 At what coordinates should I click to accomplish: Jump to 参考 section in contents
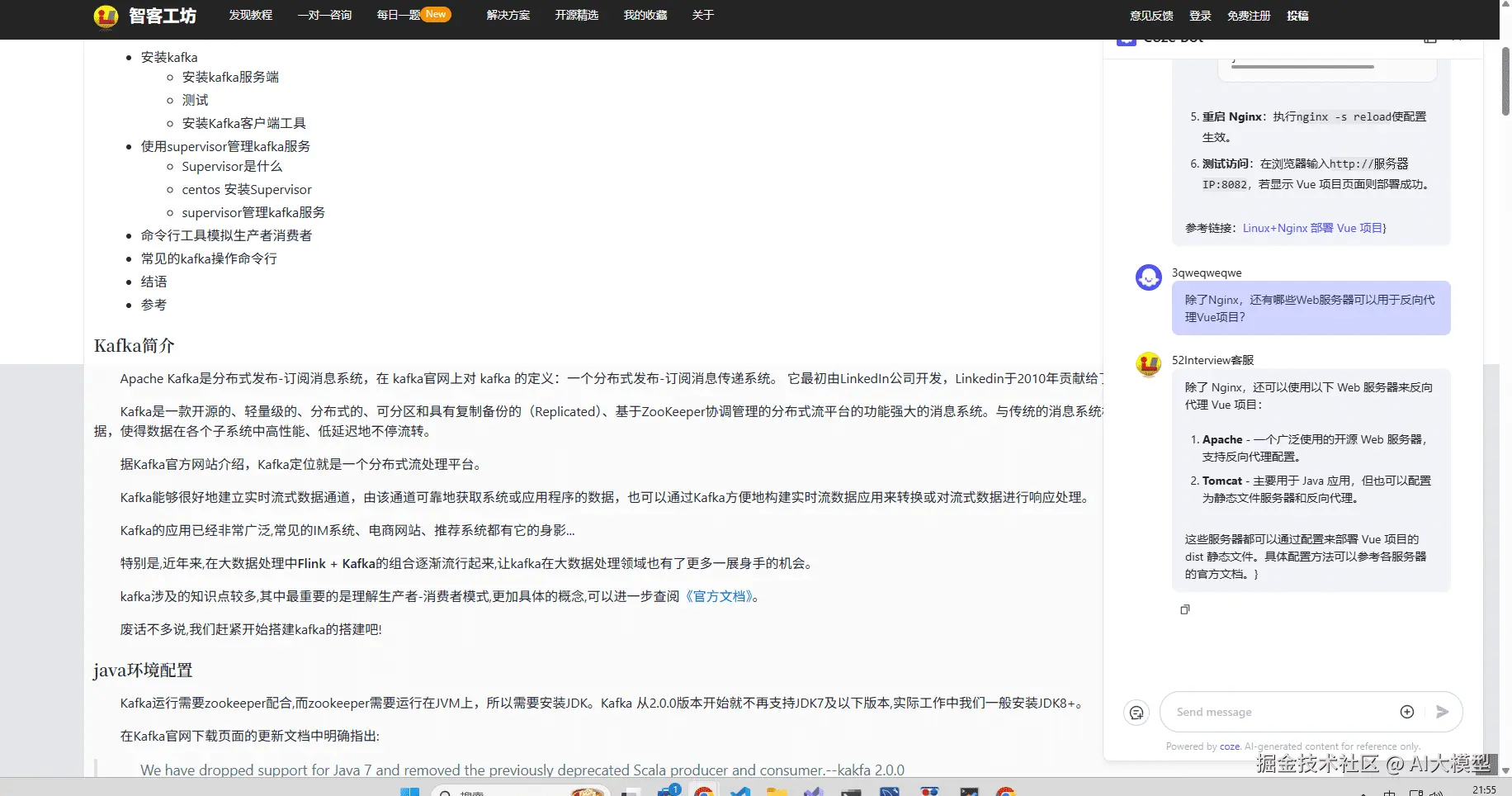154,305
